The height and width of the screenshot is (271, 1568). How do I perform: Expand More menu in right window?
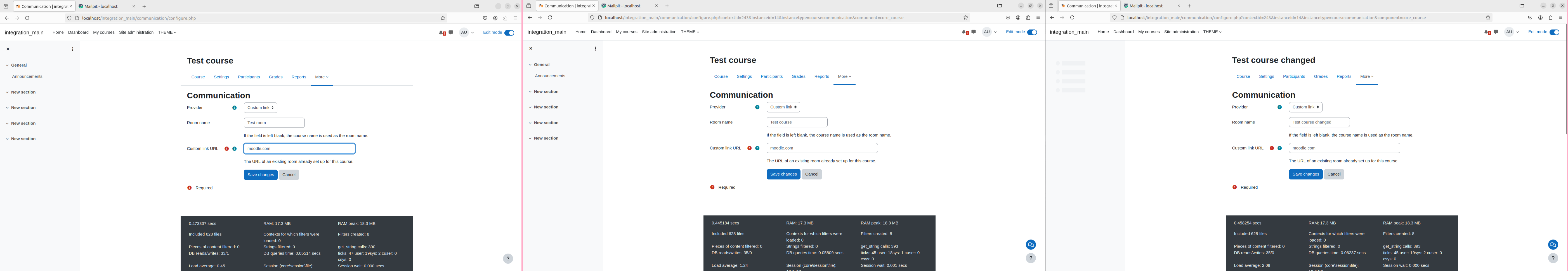(x=1366, y=77)
